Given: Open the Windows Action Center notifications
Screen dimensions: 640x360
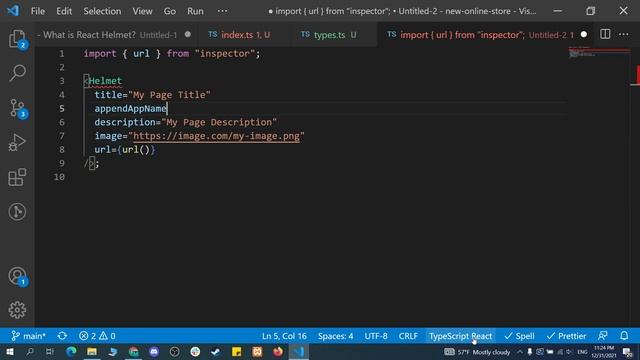Looking at the screenshot, I should [628, 352].
